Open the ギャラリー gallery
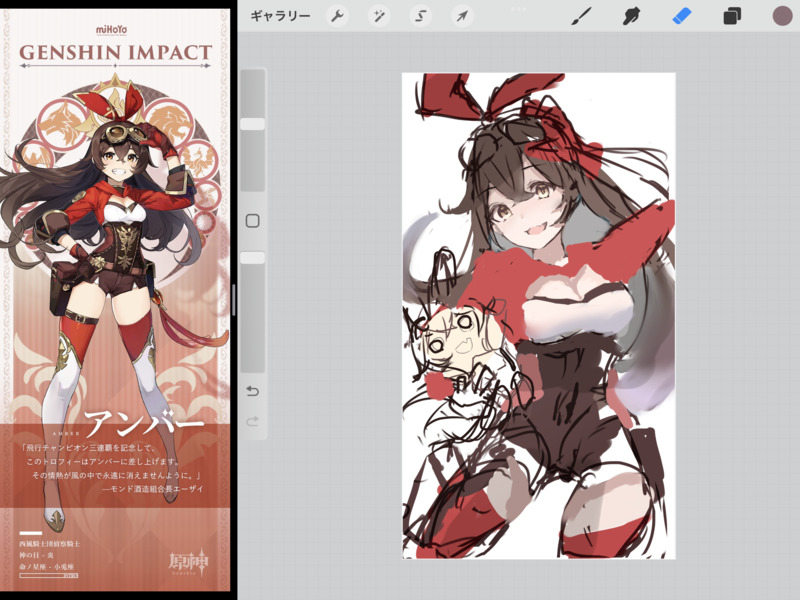The width and height of the screenshot is (800, 600). 280,16
